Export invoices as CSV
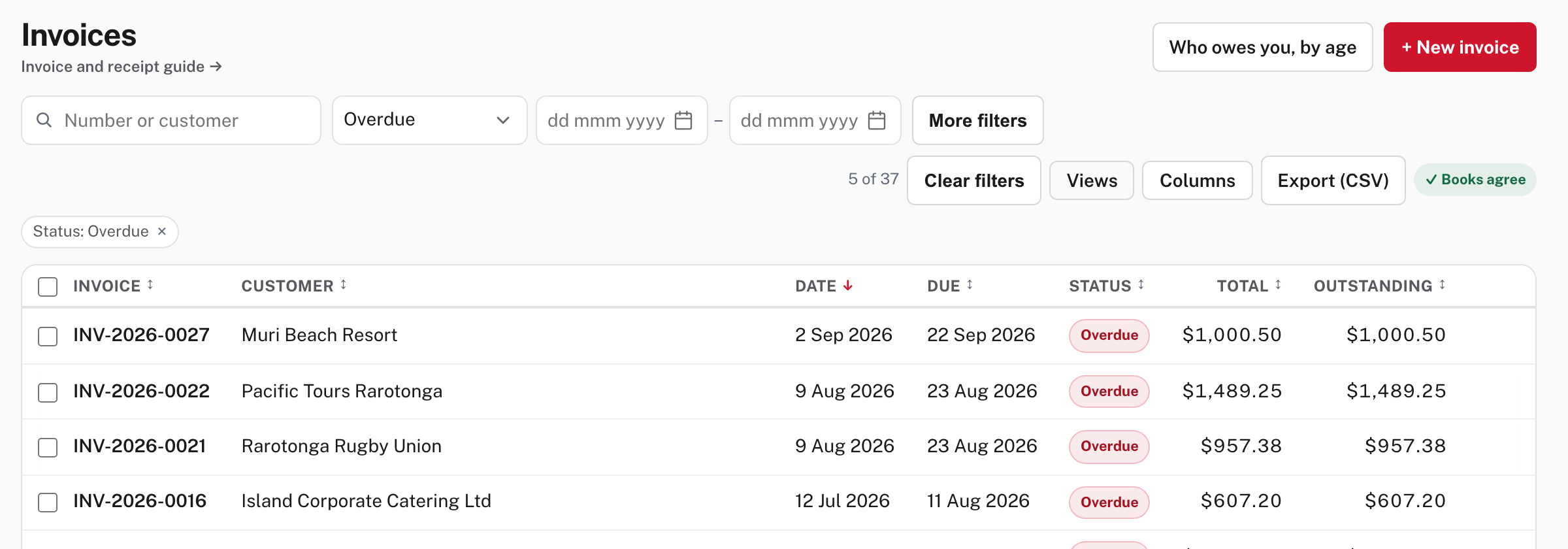Screen dimensions: 1568x549 [x=1333, y=180]
